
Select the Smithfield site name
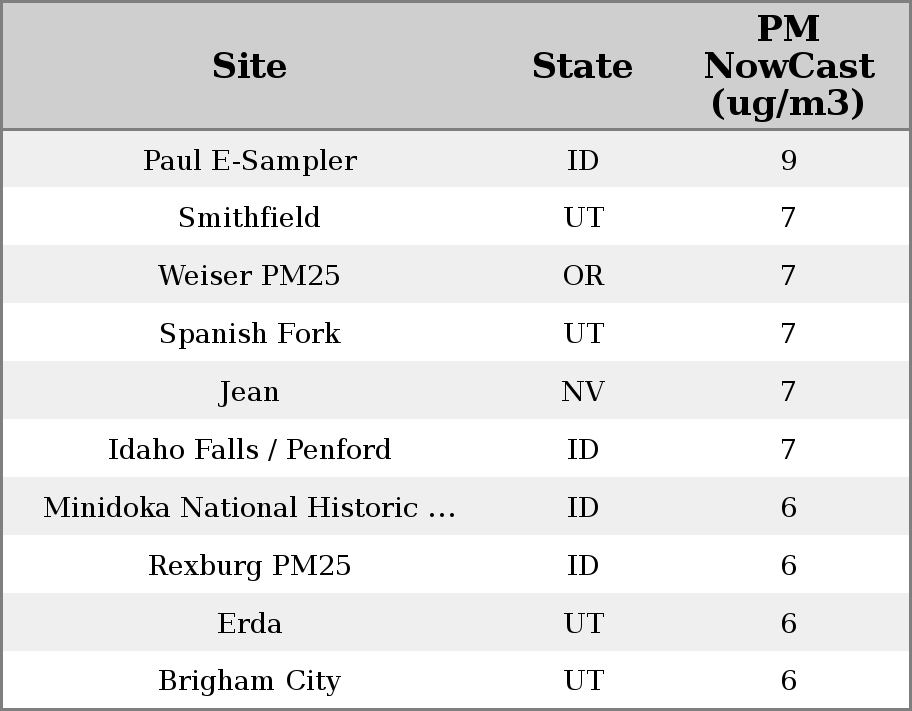tap(249, 218)
